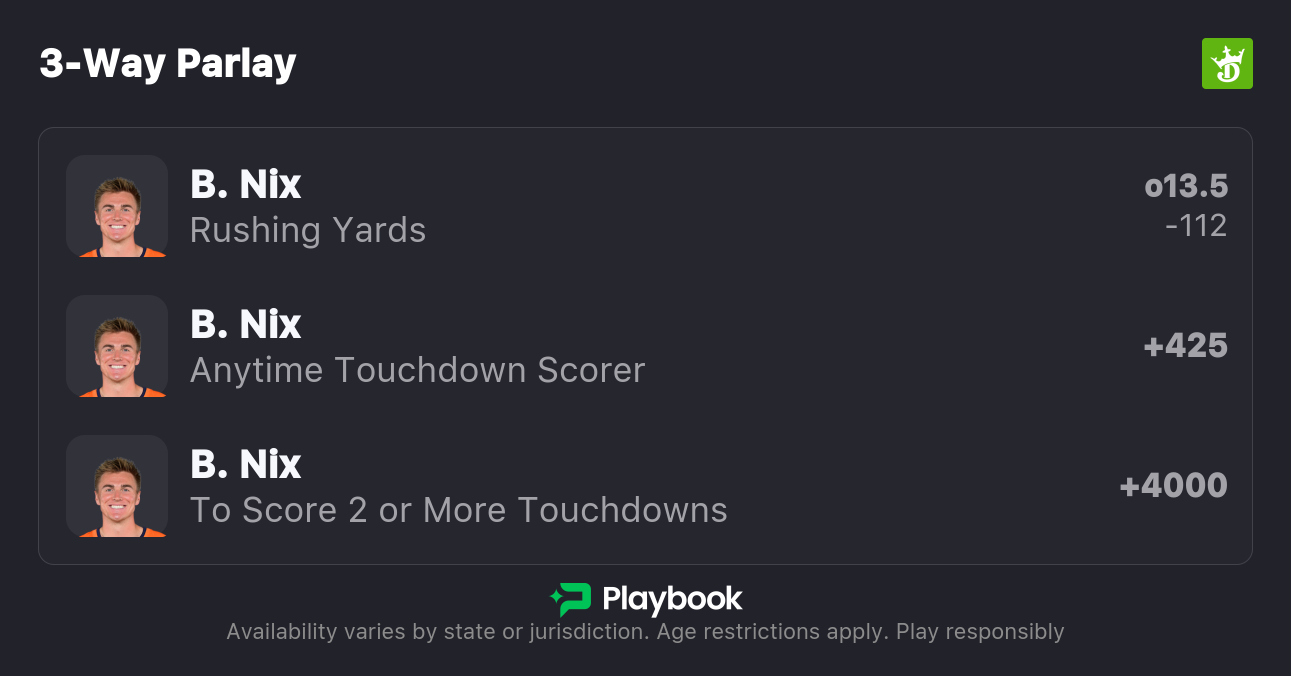
Task: Select the Rushing Yards bet label
Action: (308, 231)
